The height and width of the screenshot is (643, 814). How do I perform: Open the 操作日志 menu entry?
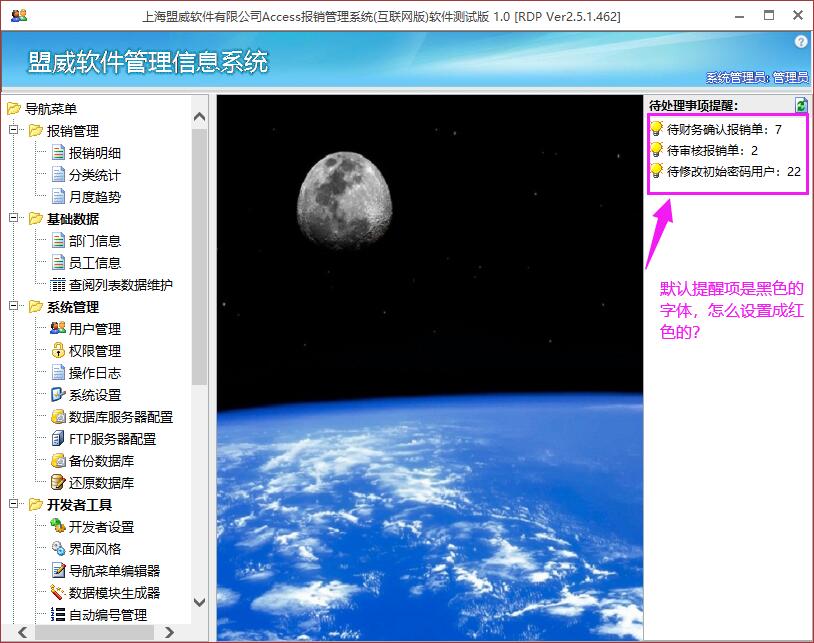pyautogui.click(x=95, y=373)
